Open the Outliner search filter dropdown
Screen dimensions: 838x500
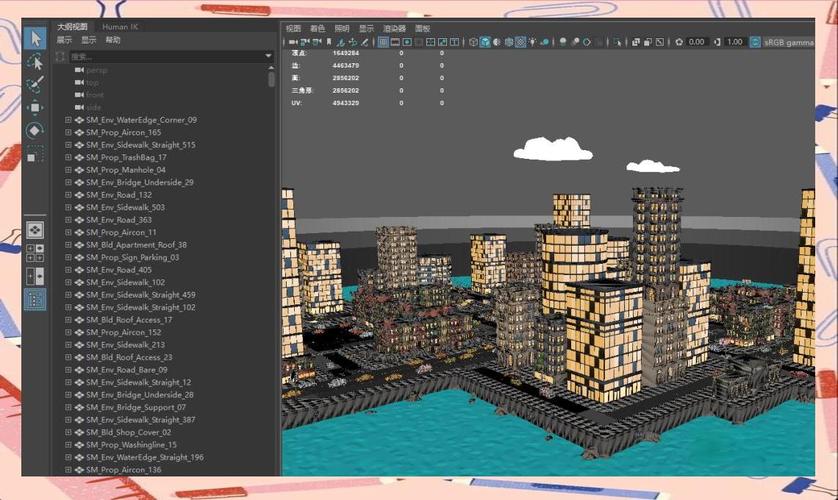pos(268,56)
